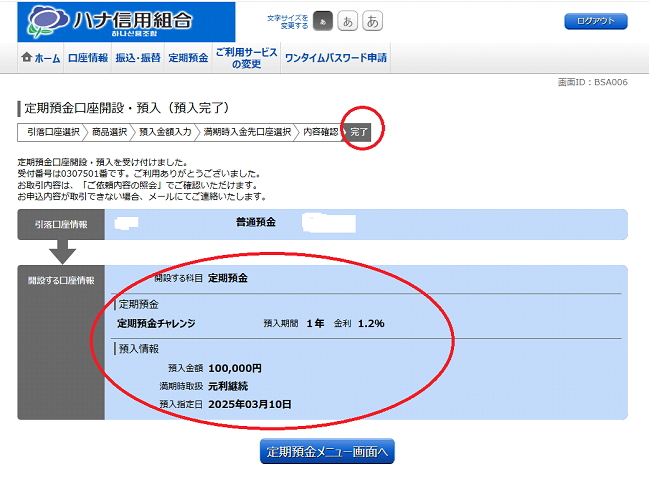Click the 完了 step indicator
The image size is (649, 477).
[359, 131]
